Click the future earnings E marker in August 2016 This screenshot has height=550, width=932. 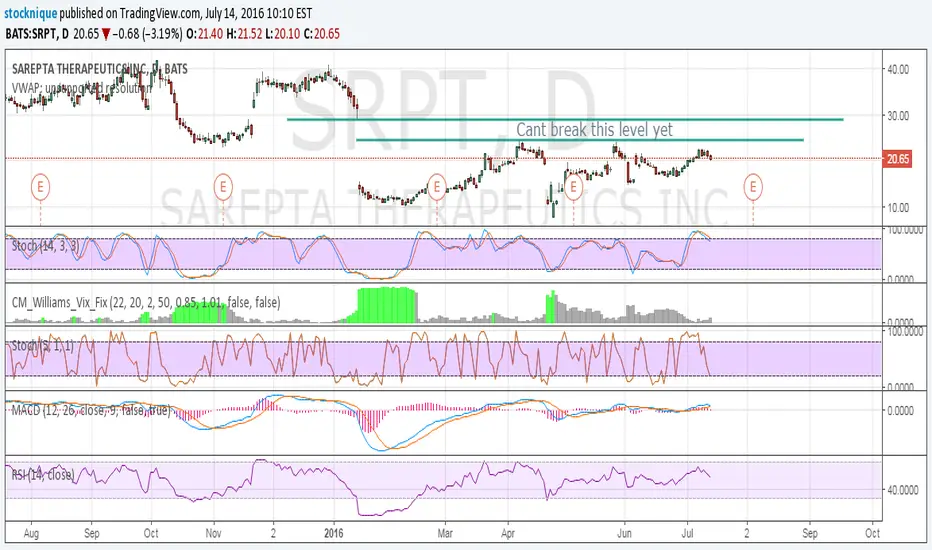pyautogui.click(x=753, y=187)
